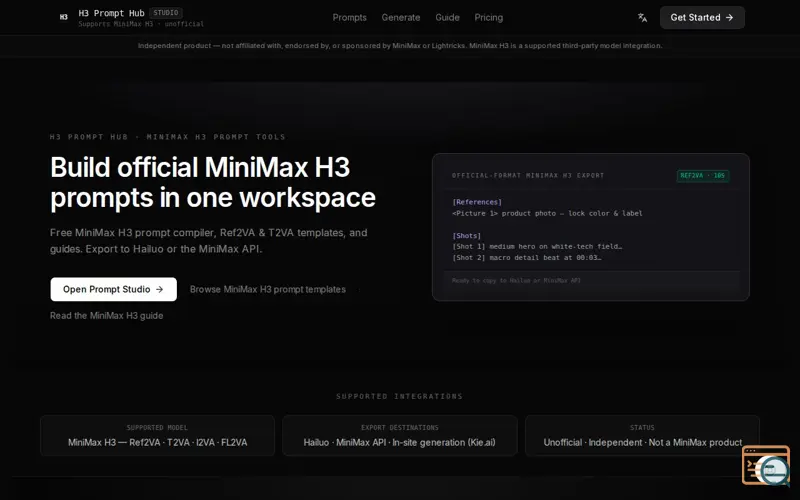Image resolution: width=800 pixels, height=500 pixels.
Task: Click the Official-Format MiniMax H3 Export heading
Action: point(528,176)
